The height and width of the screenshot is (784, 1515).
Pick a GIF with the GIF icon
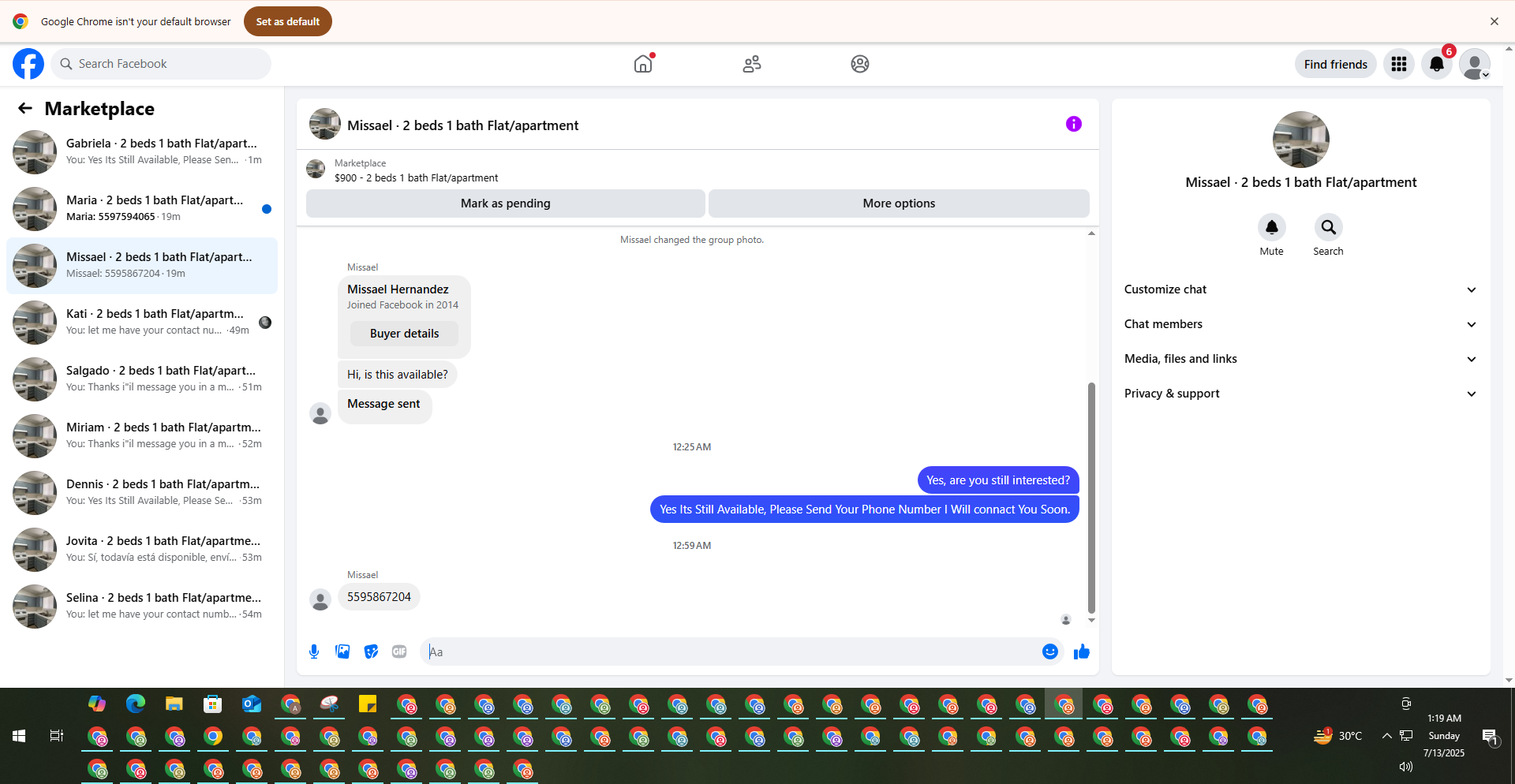click(x=399, y=651)
